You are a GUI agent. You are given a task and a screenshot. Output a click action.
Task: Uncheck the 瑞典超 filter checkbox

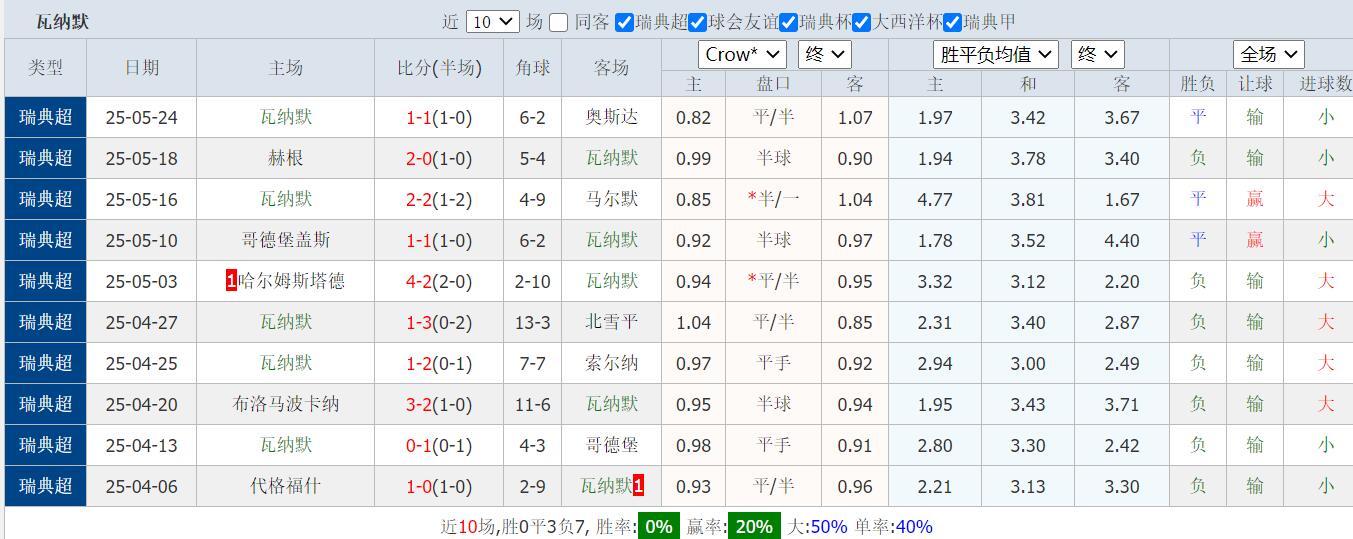[624, 22]
